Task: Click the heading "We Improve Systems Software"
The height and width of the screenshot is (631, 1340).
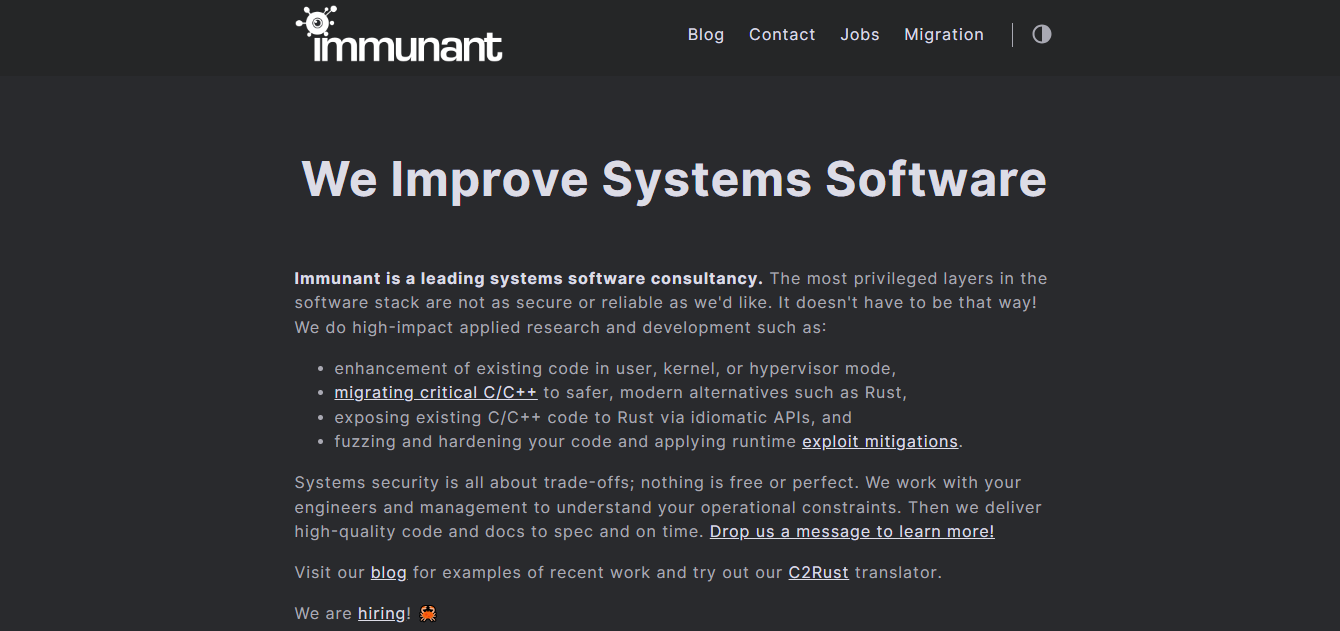Action: click(x=674, y=178)
